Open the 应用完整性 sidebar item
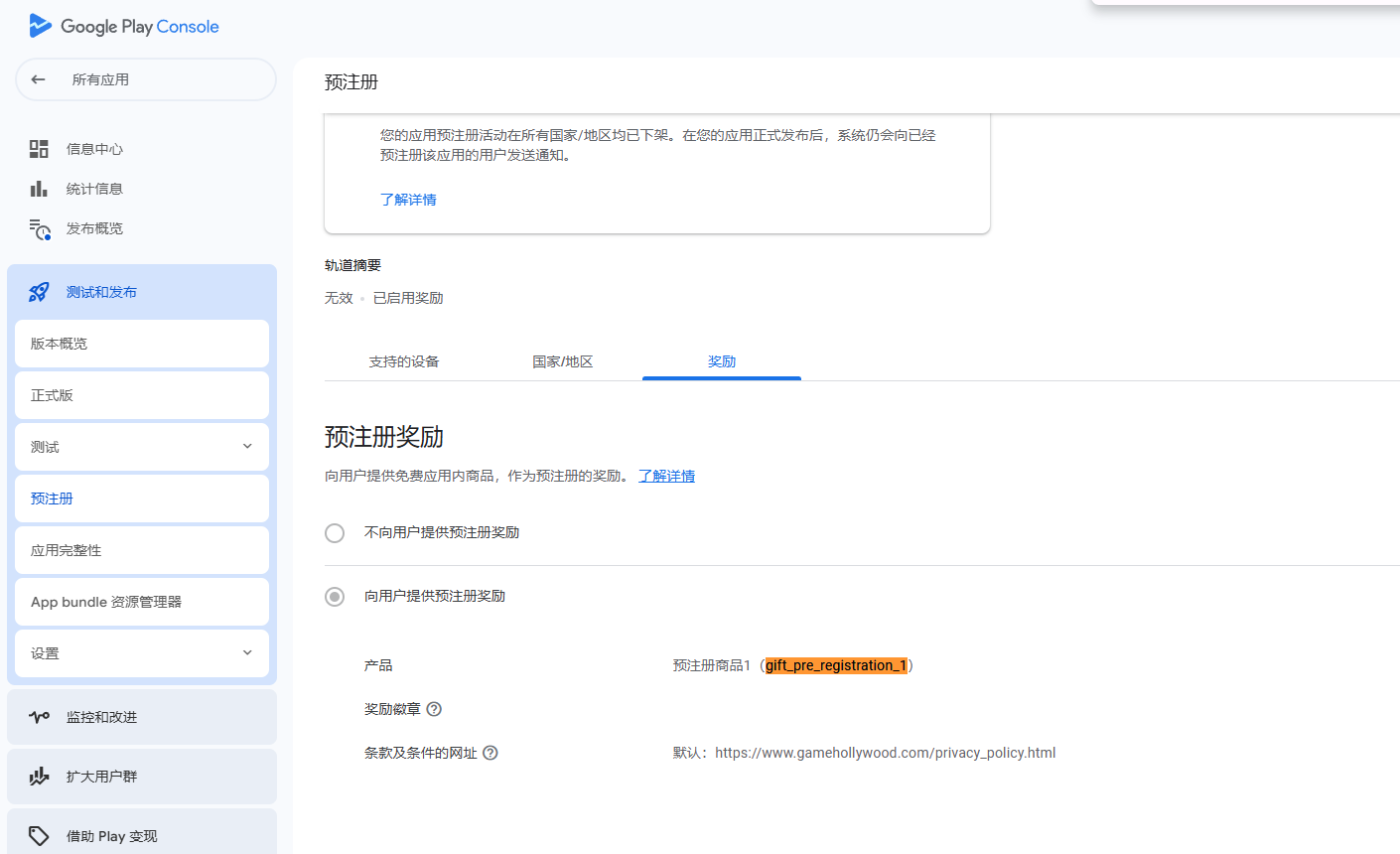The height and width of the screenshot is (854, 1400). [x=142, y=550]
